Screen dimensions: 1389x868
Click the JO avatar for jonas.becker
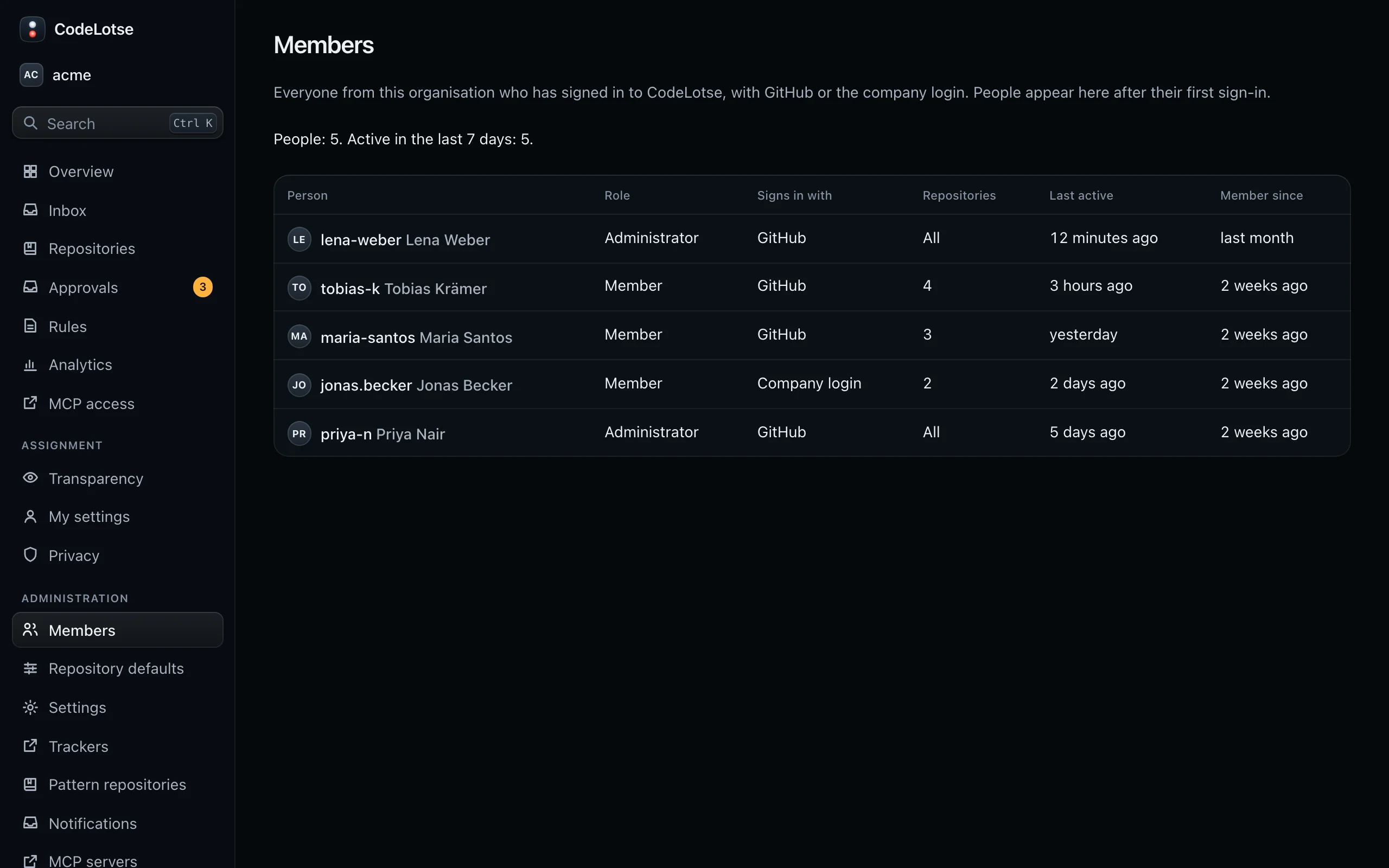299,385
